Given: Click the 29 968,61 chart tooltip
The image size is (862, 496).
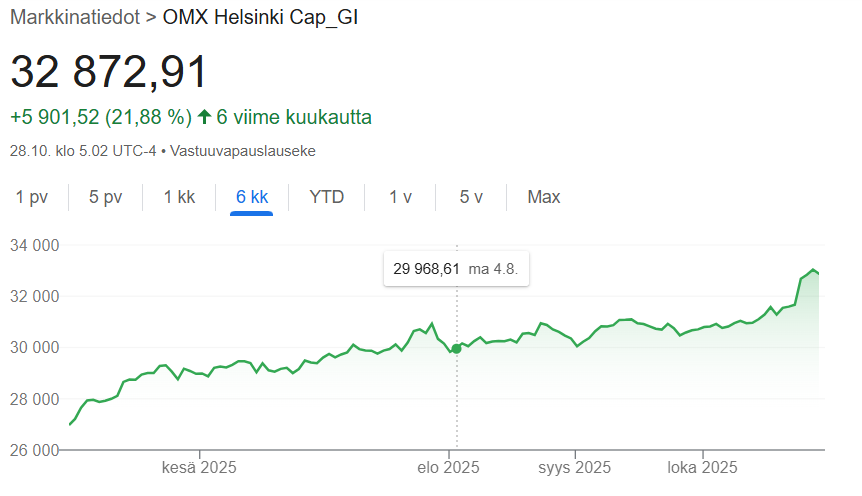Looking at the screenshot, I should (x=456, y=269).
